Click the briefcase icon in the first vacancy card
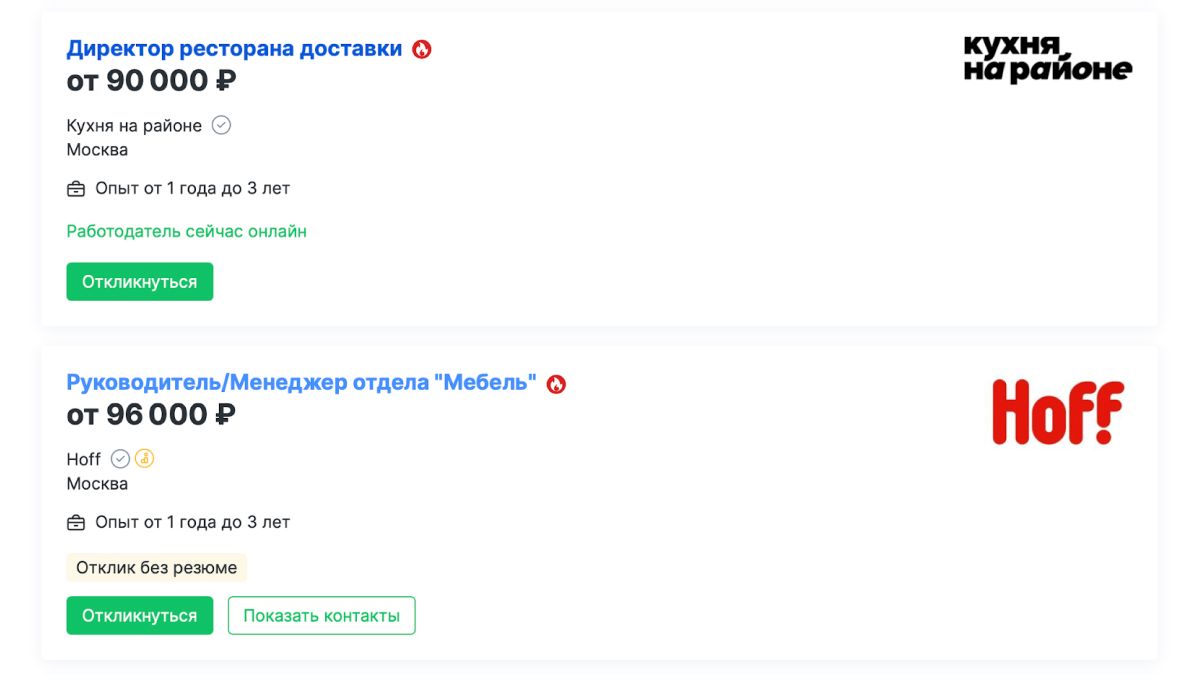 coord(75,187)
